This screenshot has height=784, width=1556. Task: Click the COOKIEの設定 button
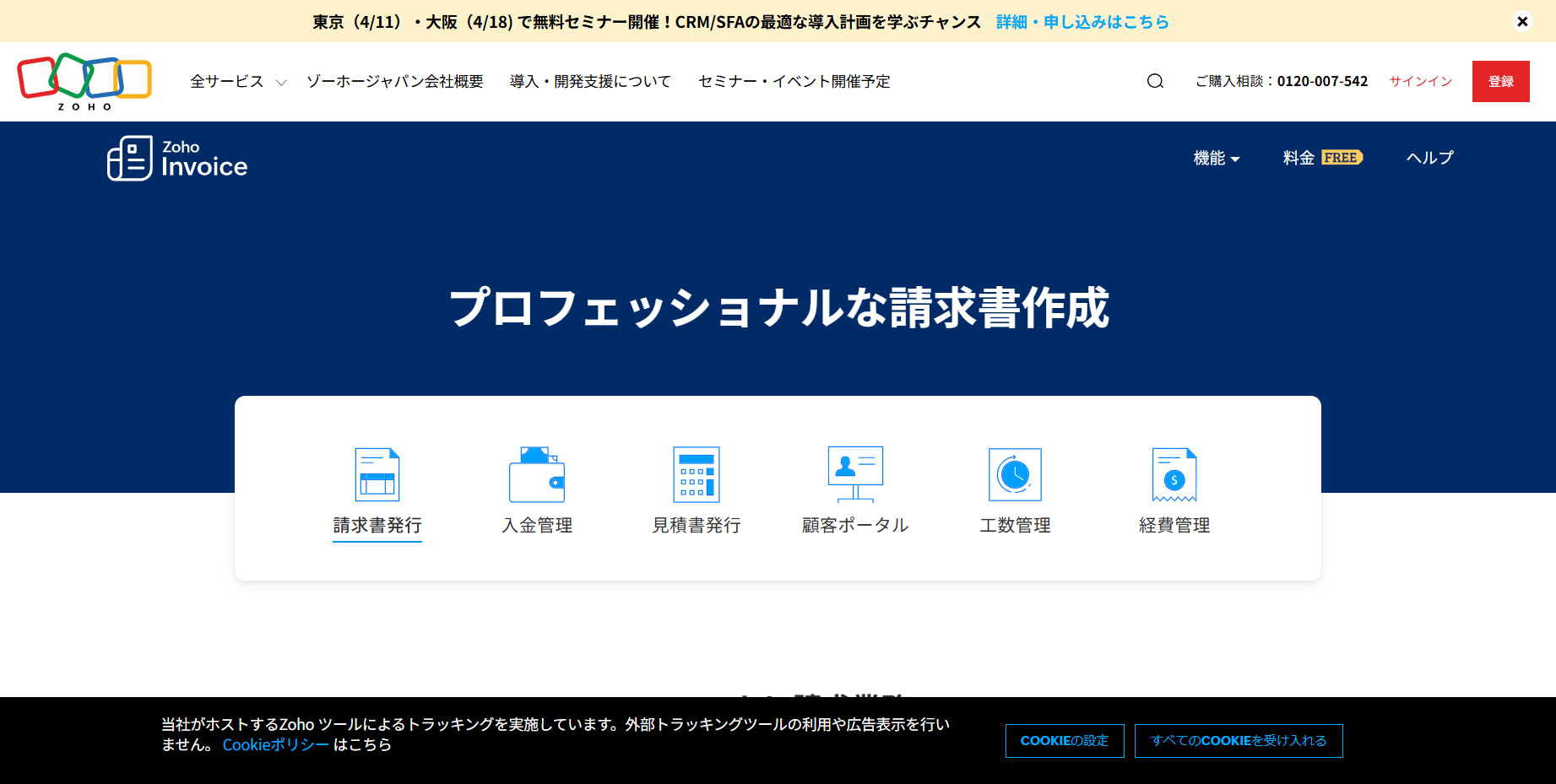point(1065,741)
